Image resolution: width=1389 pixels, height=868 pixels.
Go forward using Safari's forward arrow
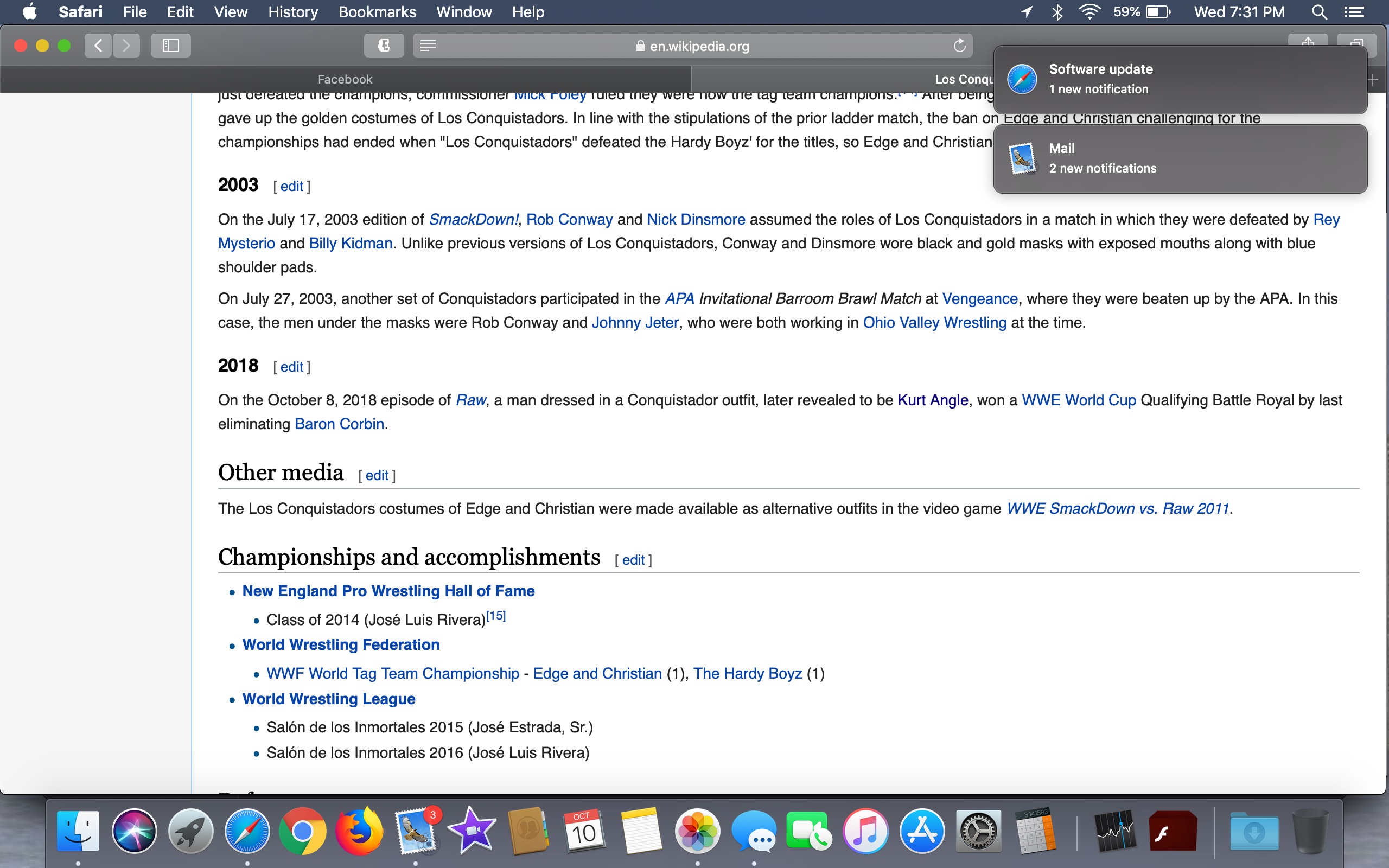point(126,46)
